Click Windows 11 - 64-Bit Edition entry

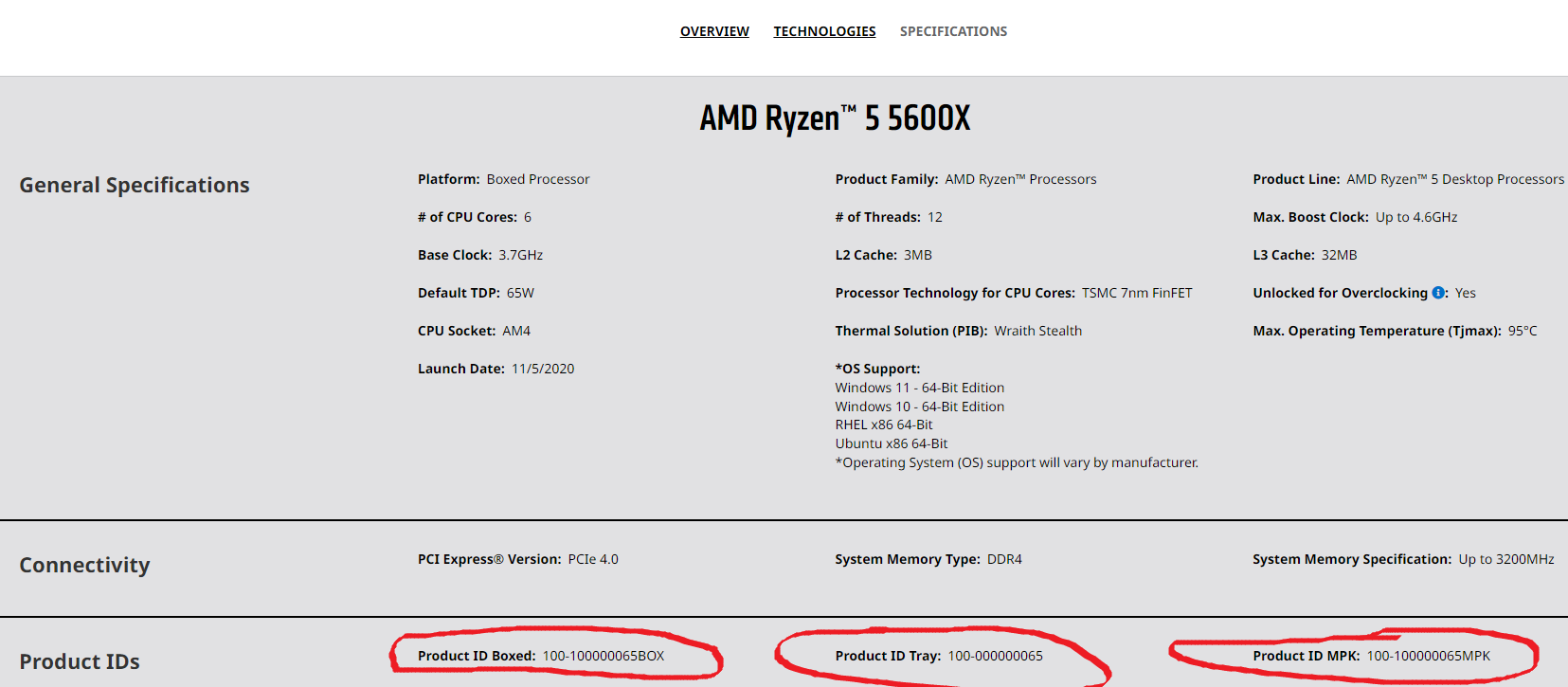click(920, 388)
